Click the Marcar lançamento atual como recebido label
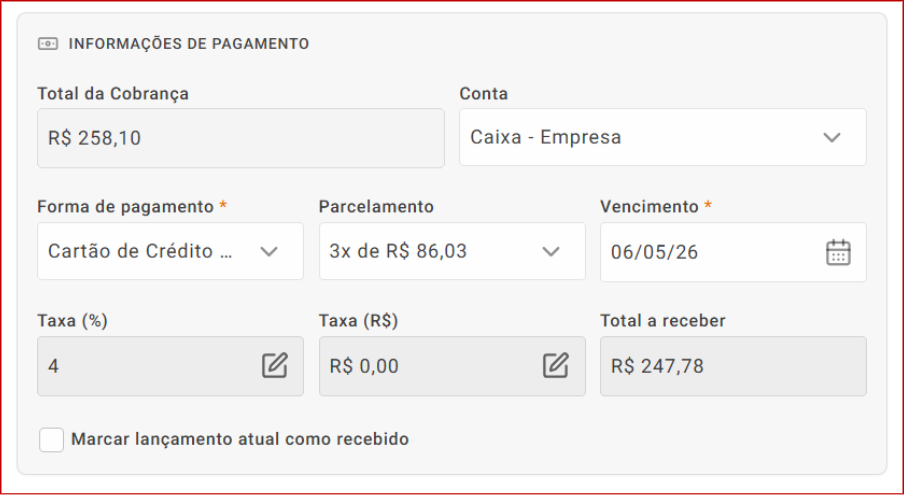This screenshot has height=495, width=904. tap(240, 439)
